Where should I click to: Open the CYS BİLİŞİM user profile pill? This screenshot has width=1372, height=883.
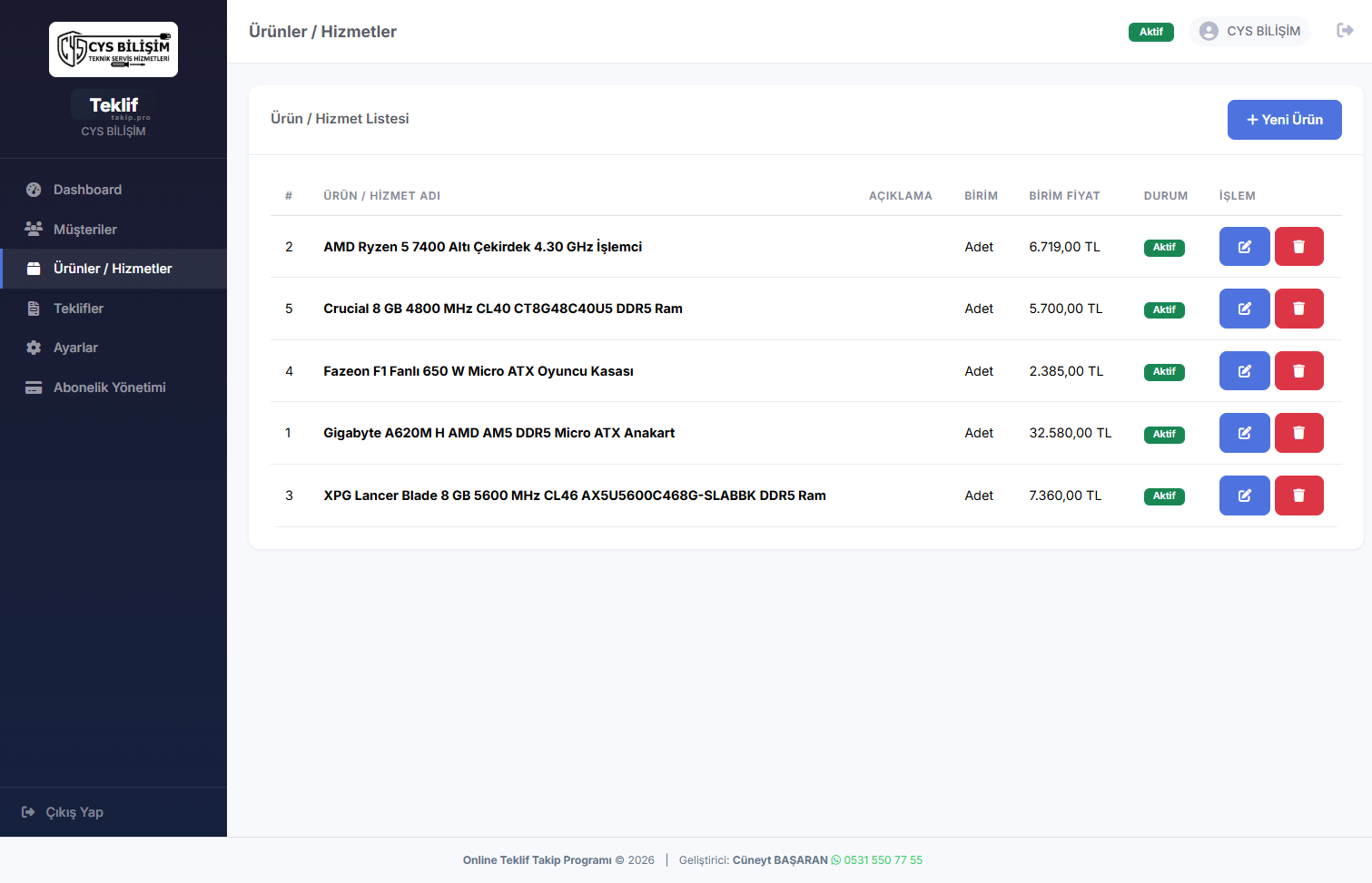pyautogui.click(x=1250, y=31)
